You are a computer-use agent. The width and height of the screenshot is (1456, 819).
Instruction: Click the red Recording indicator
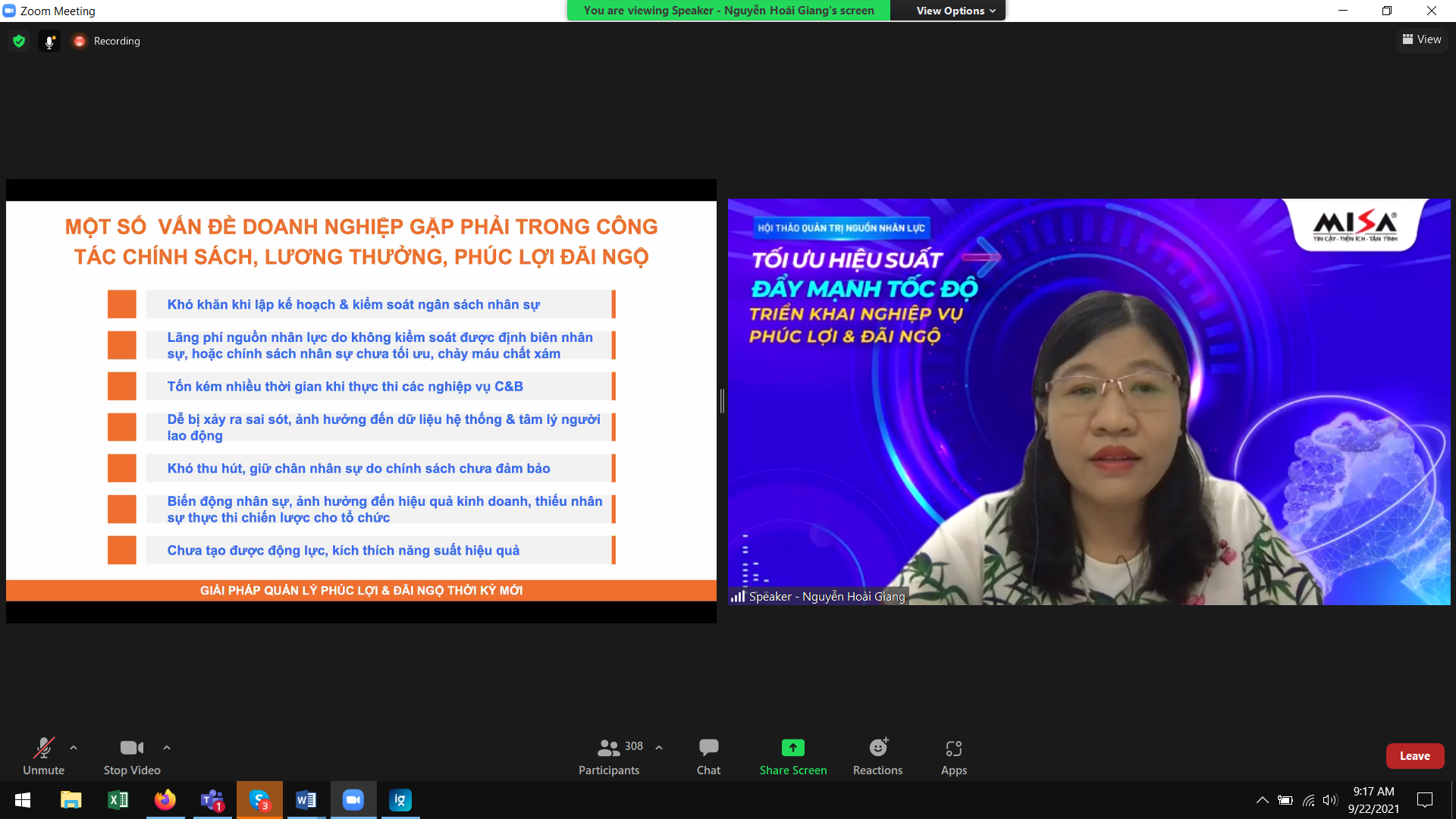[x=79, y=41]
